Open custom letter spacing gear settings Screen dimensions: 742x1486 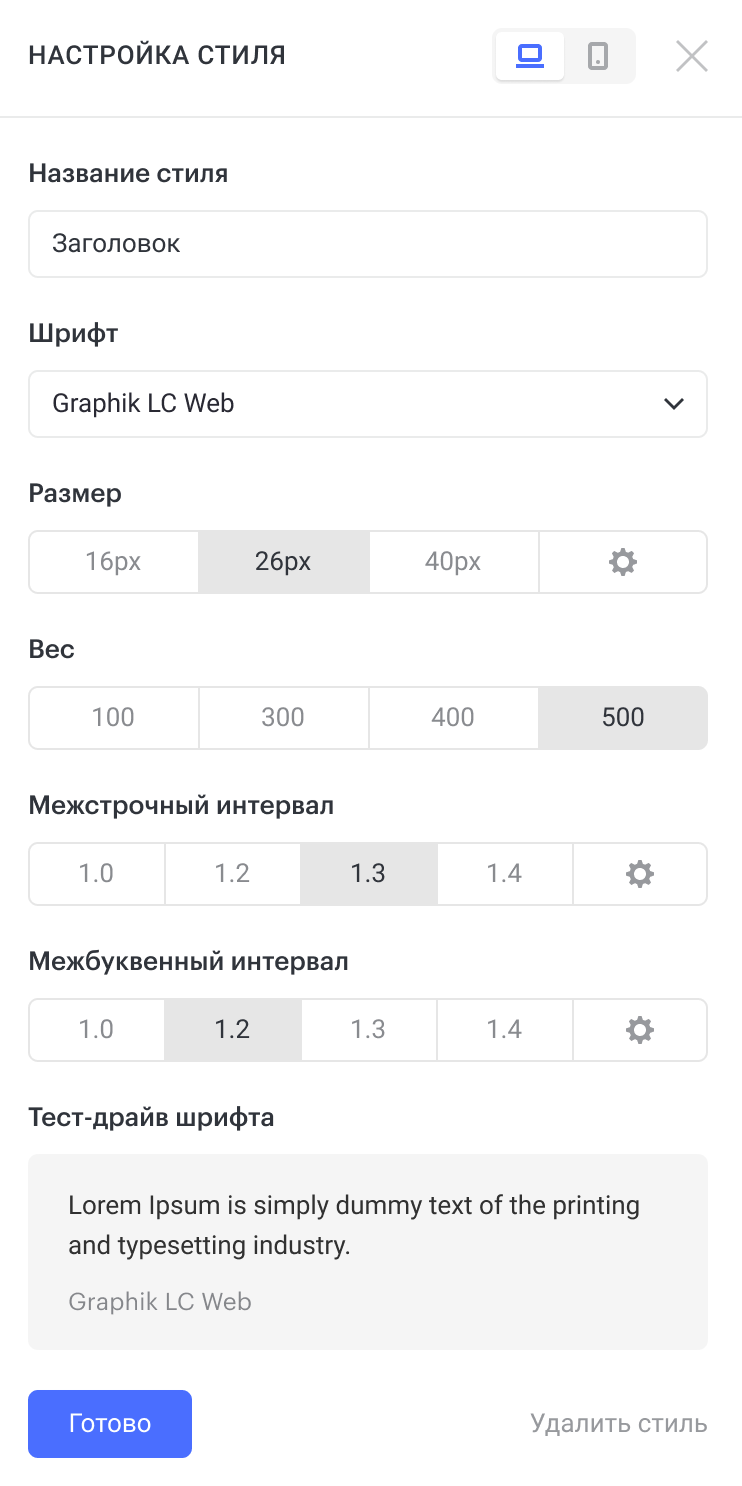click(x=639, y=1029)
